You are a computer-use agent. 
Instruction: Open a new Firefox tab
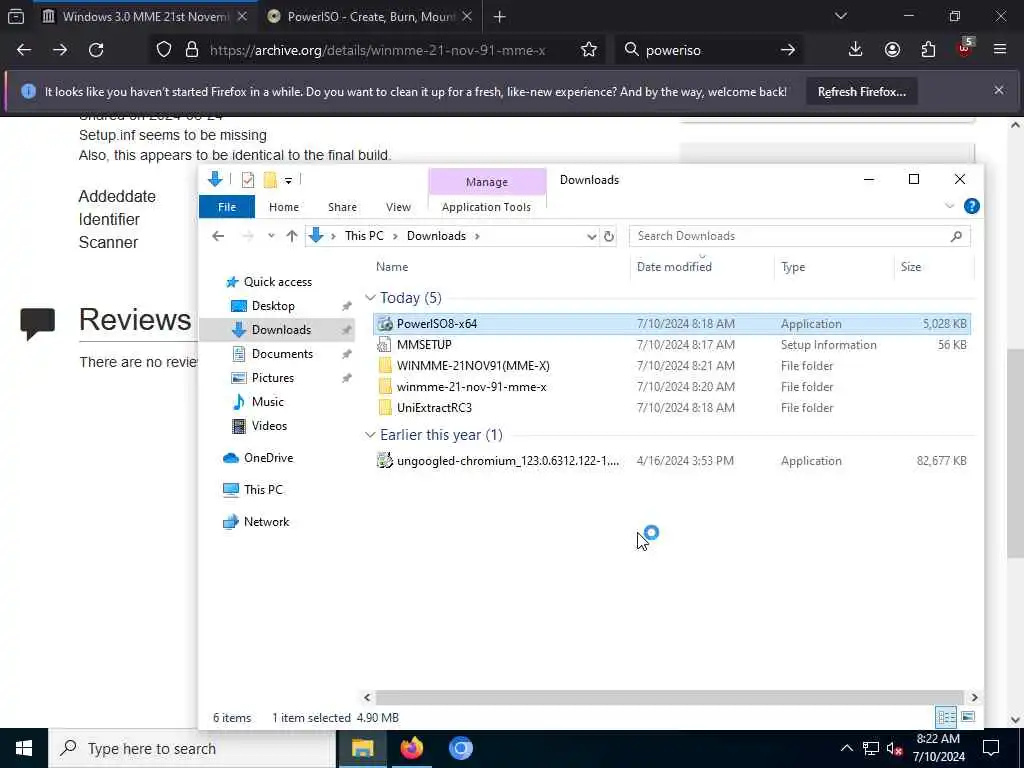point(500,17)
